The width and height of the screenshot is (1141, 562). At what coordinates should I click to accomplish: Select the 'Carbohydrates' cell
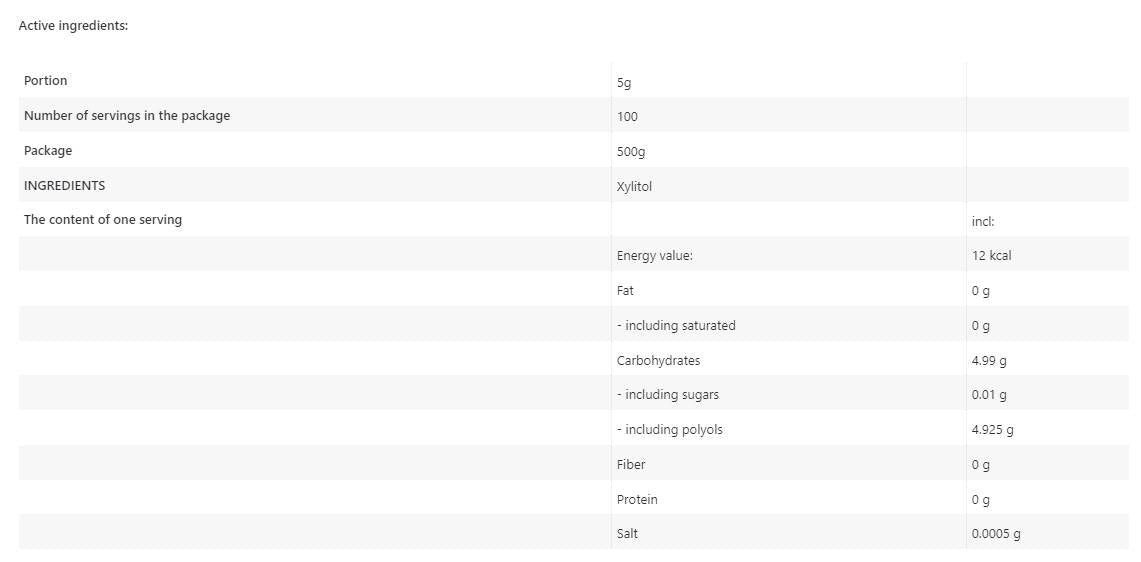(x=658, y=361)
